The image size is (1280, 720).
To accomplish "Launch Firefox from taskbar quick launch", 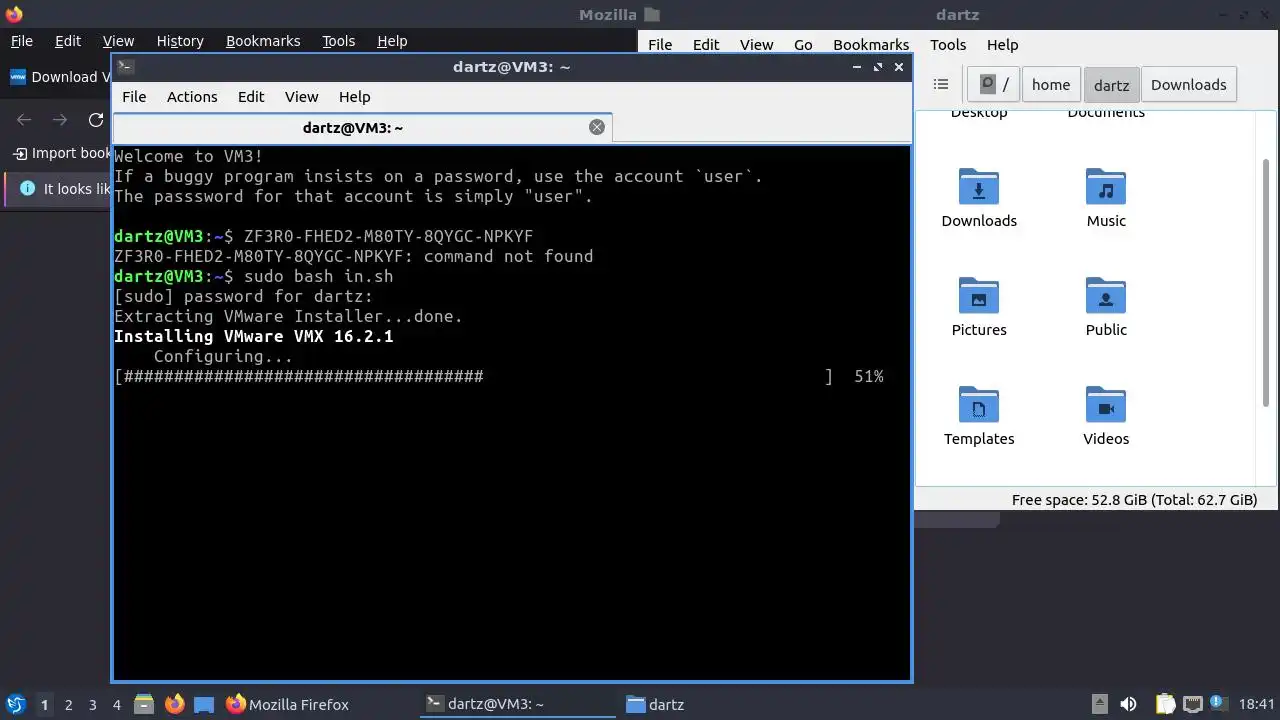I will 175,704.
